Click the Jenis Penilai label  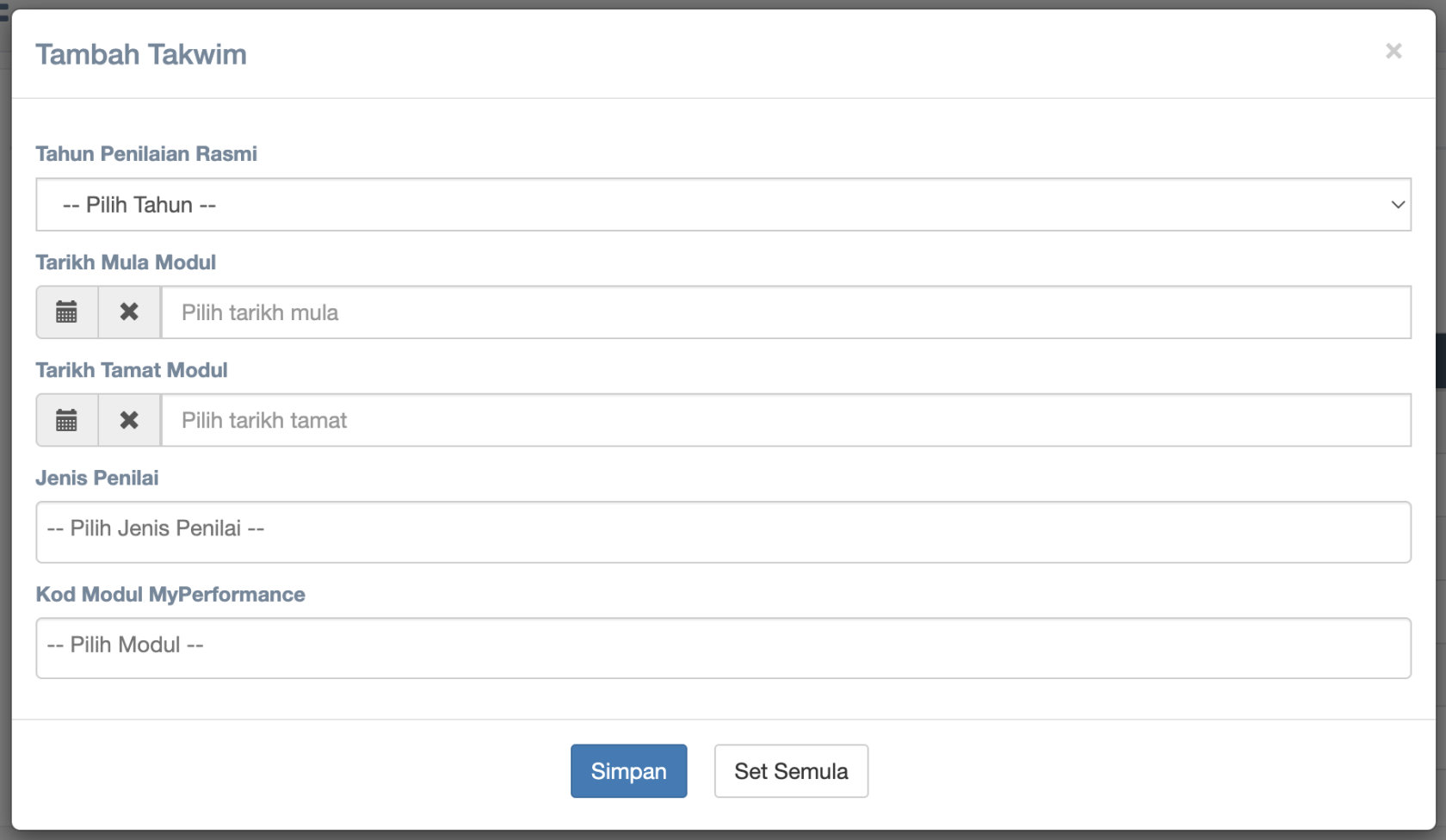tap(97, 479)
